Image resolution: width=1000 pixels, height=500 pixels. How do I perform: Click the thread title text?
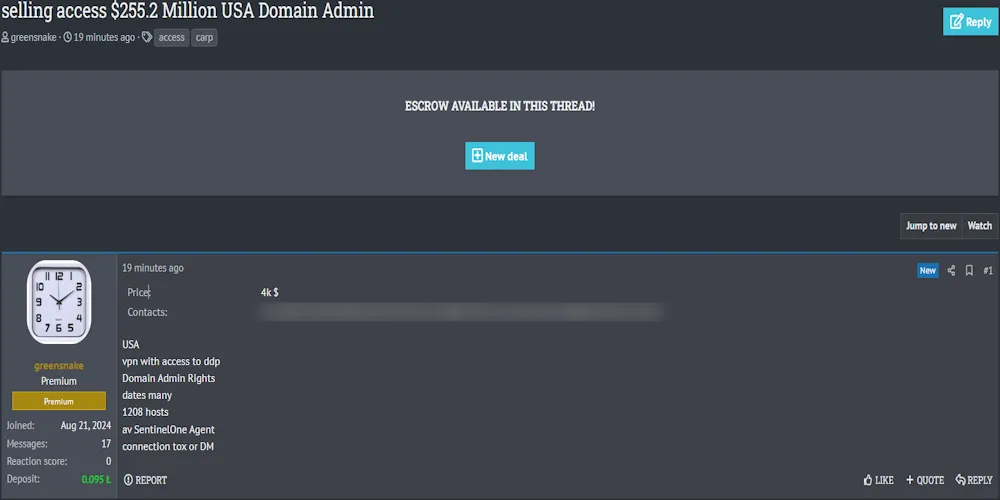pos(188,10)
